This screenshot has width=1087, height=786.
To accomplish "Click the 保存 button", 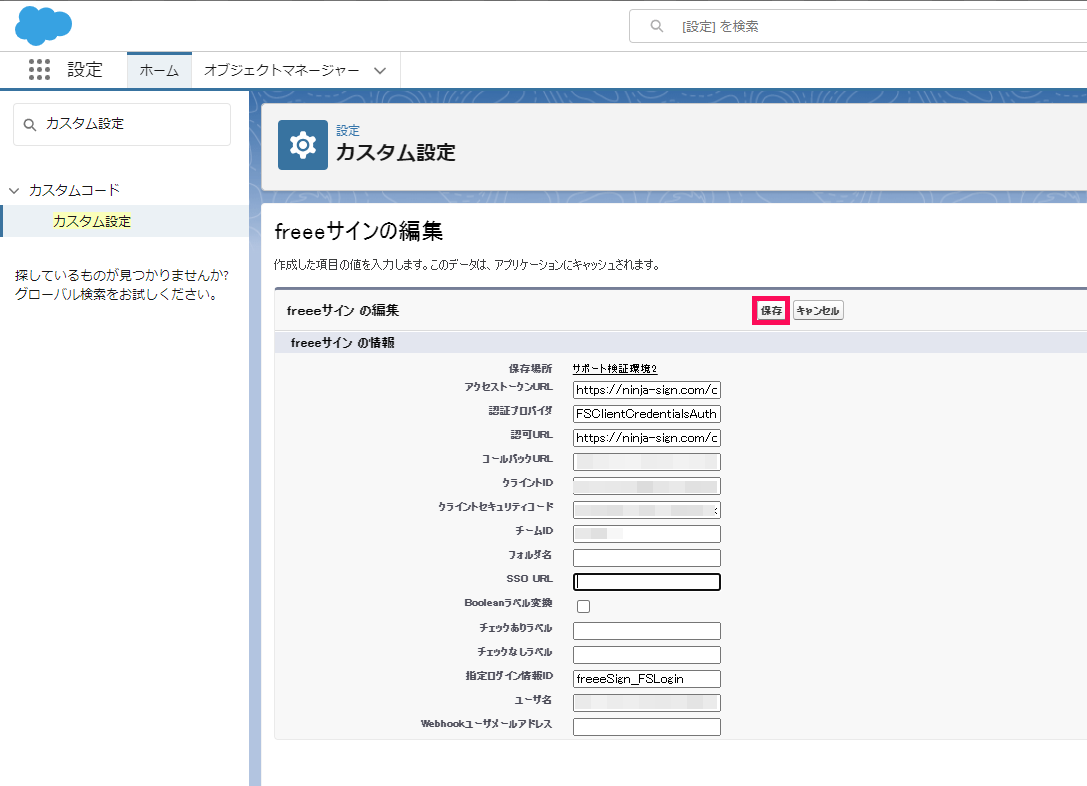I will [771, 311].
